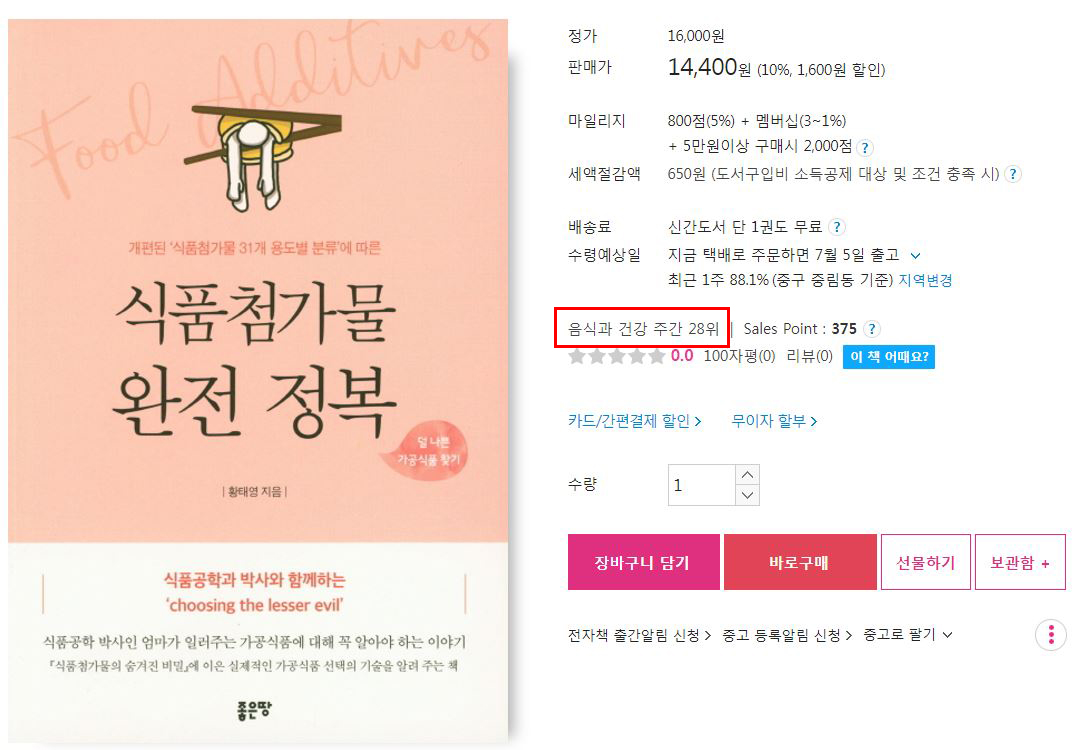Open the three-dot more options button
Image resolution: width=1082 pixels, height=750 pixels.
[x=1050, y=635]
